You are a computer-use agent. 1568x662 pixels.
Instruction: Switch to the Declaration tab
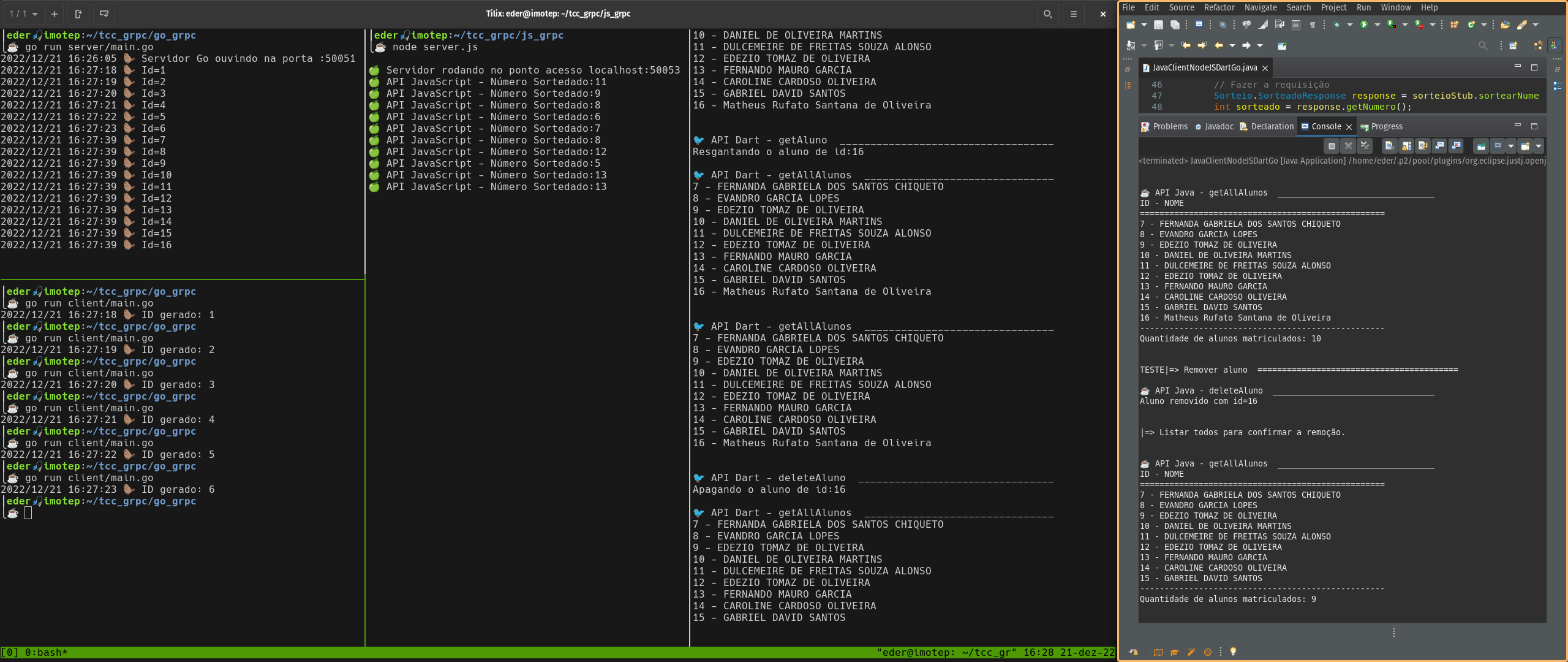click(1267, 126)
